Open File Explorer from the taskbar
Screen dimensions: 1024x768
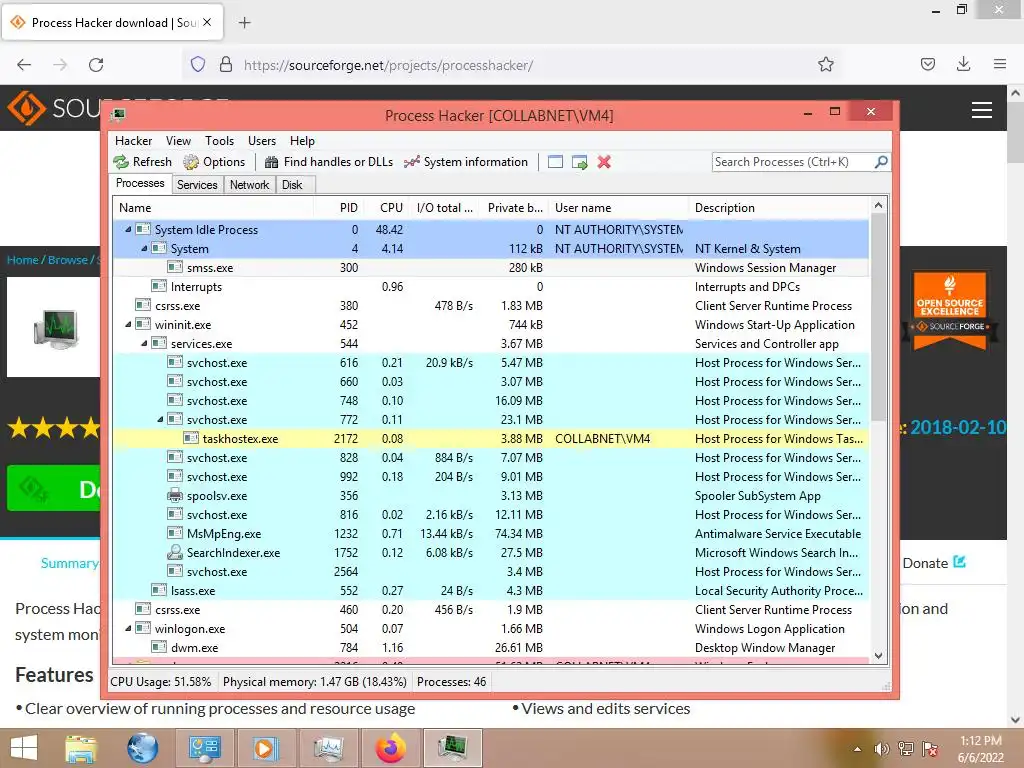click(81, 748)
